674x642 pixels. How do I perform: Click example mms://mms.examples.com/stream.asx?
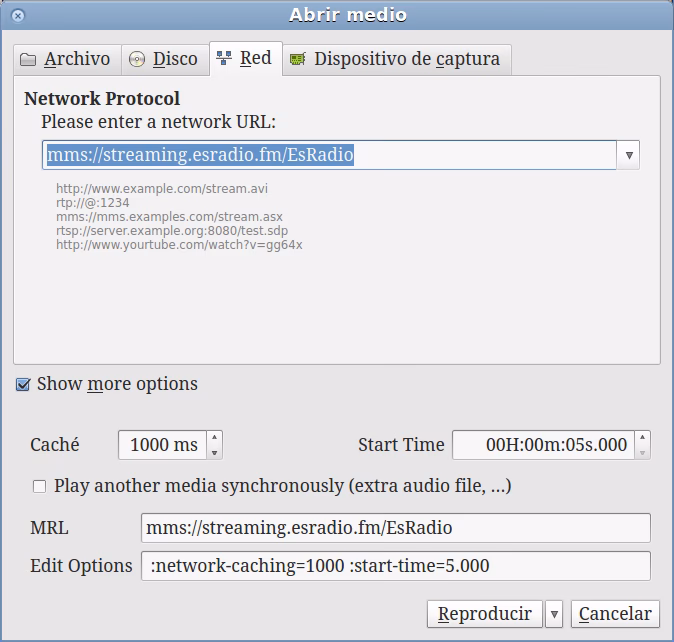[x=169, y=217]
